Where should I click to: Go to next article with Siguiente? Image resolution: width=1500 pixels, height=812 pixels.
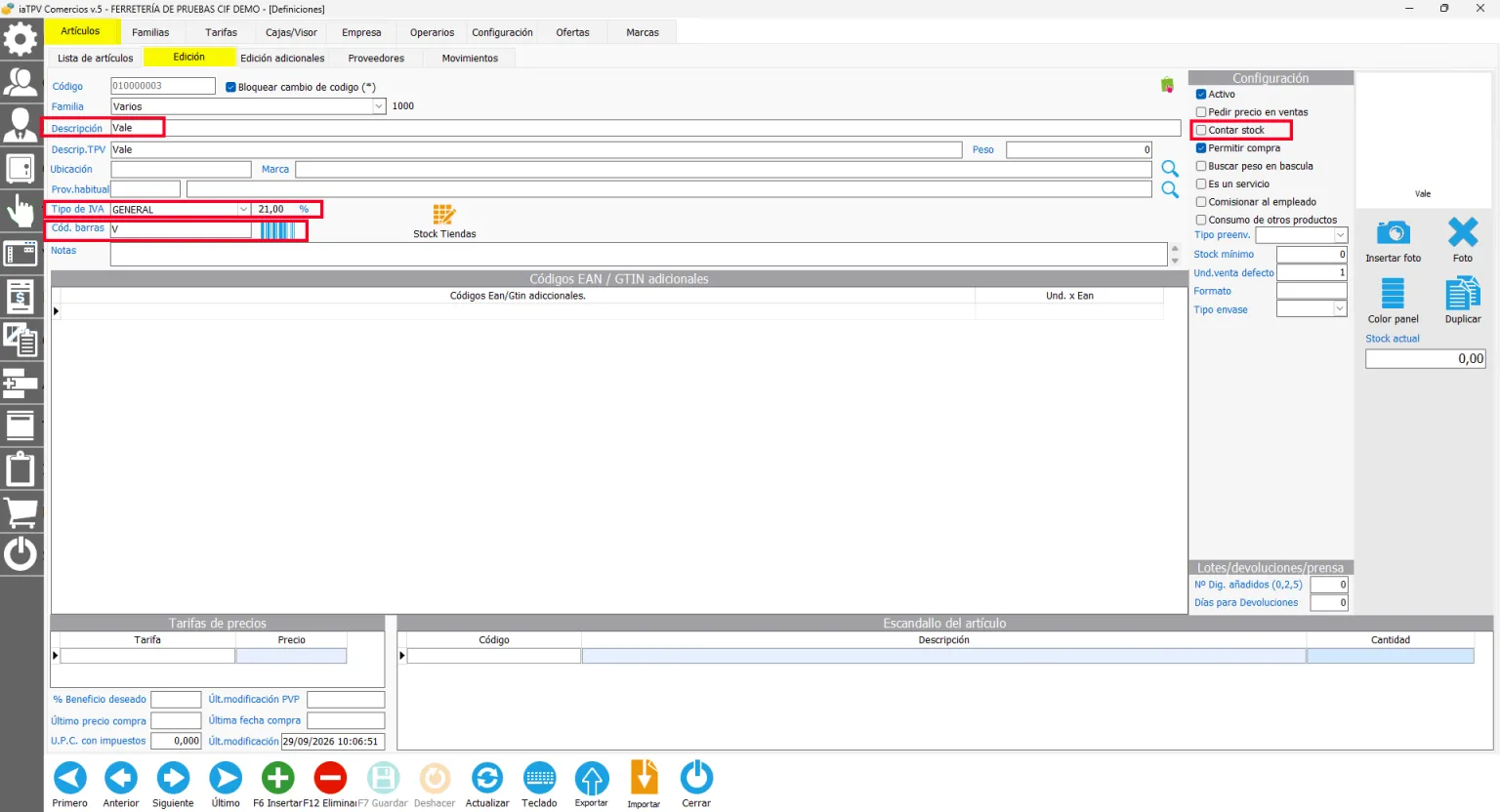pyautogui.click(x=174, y=778)
